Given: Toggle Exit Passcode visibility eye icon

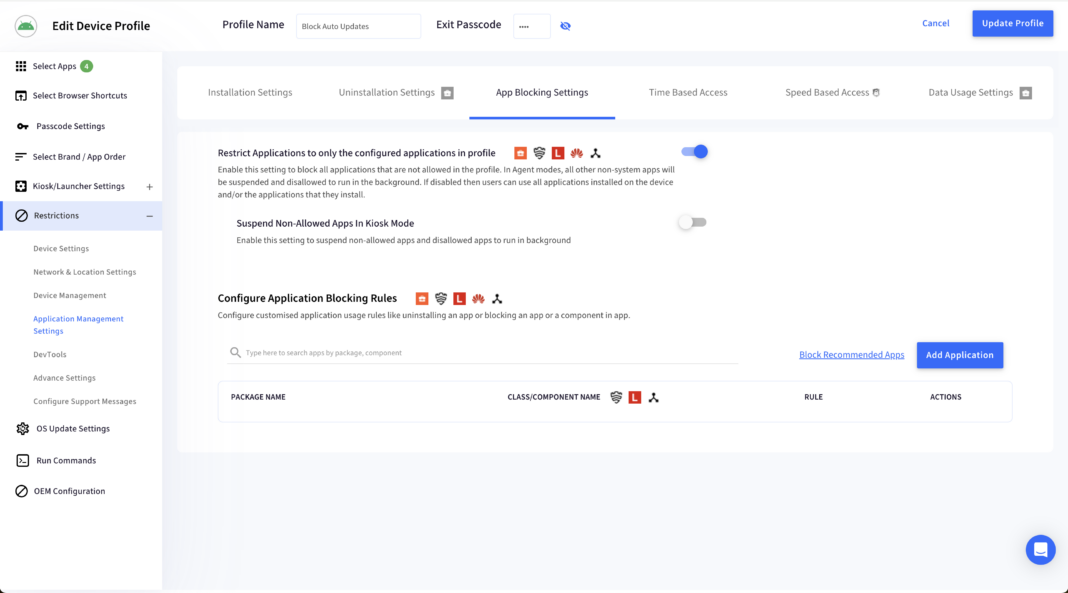Looking at the screenshot, I should click(565, 26).
